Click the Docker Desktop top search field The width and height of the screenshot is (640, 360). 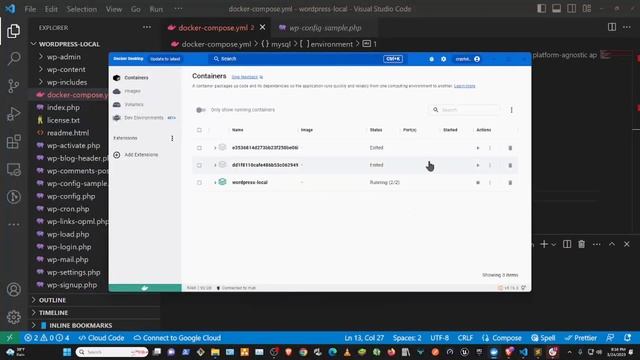308,59
